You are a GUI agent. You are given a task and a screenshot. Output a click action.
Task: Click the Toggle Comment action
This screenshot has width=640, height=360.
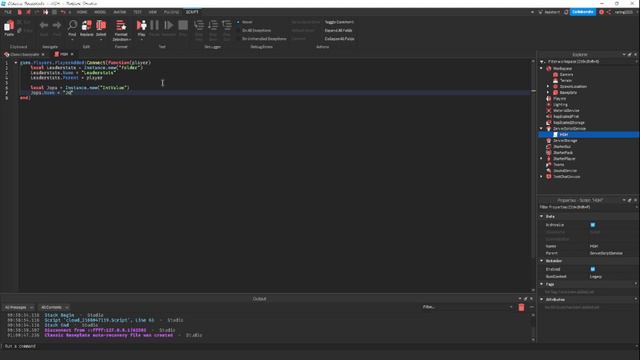point(339,22)
